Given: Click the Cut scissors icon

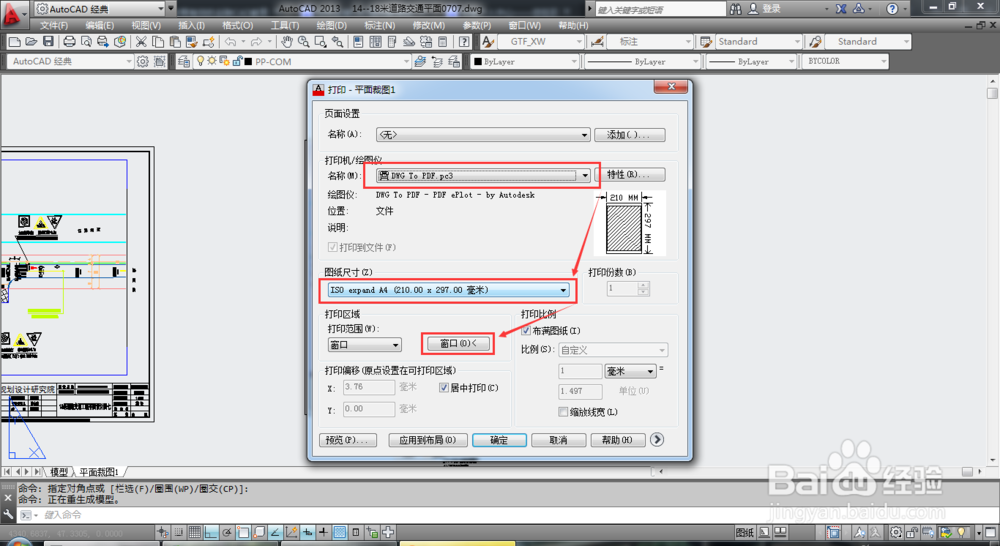Looking at the screenshot, I should [x=141, y=41].
